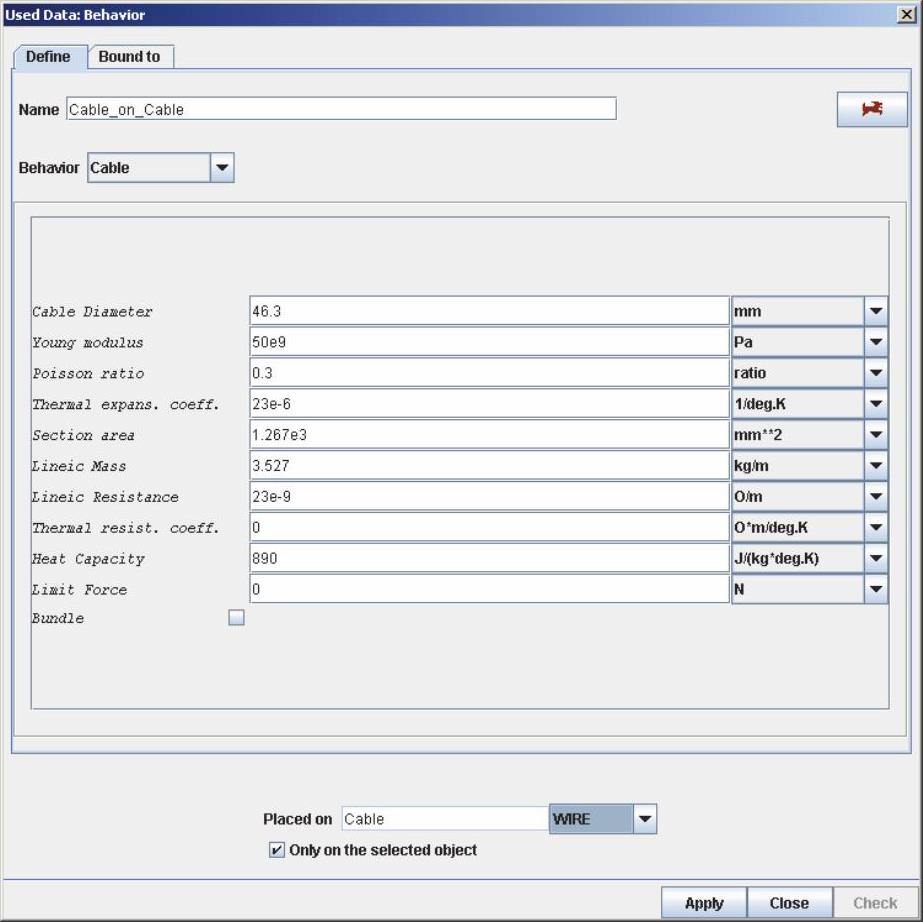This screenshot has width=923, height=922.
Task: Open the Lineic Resistance O/m unit dropdown
Action: (876, 497)
